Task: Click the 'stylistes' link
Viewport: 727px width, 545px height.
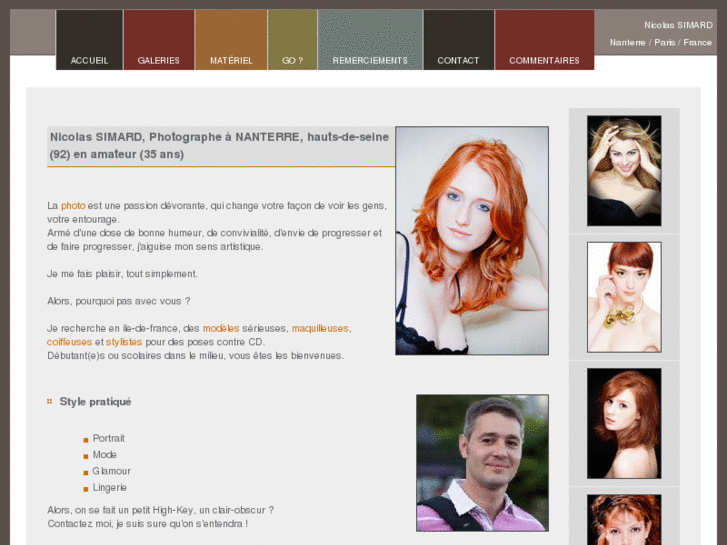Action: point(124,342)
